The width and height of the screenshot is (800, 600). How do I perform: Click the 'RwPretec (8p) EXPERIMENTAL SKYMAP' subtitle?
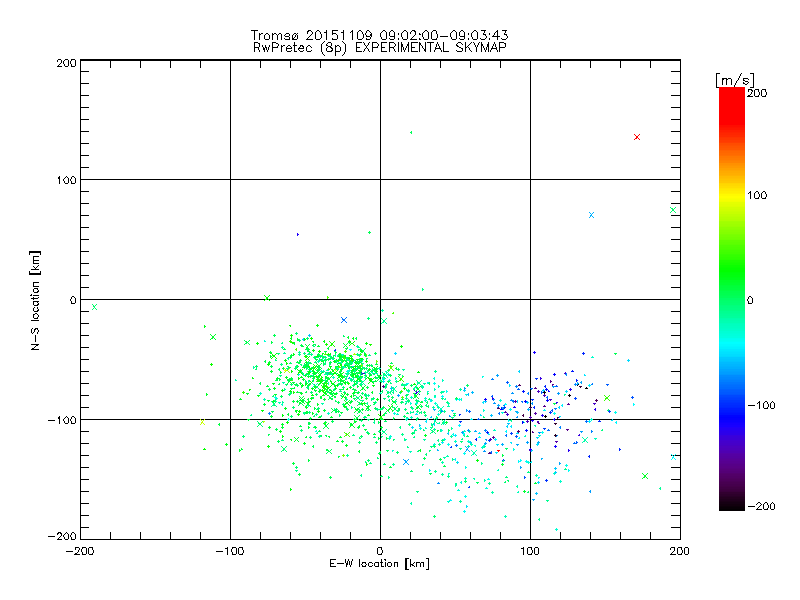(x=380, y=47)
